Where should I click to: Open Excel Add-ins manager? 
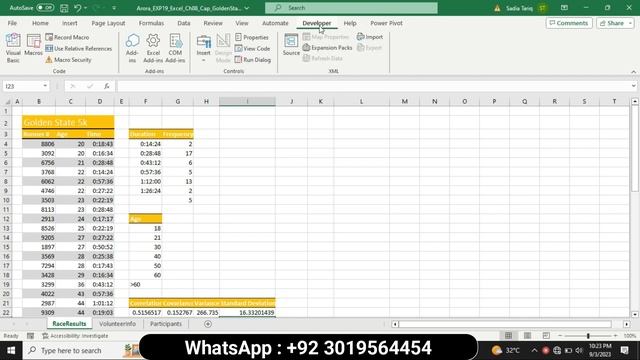[x=153, y=48]
